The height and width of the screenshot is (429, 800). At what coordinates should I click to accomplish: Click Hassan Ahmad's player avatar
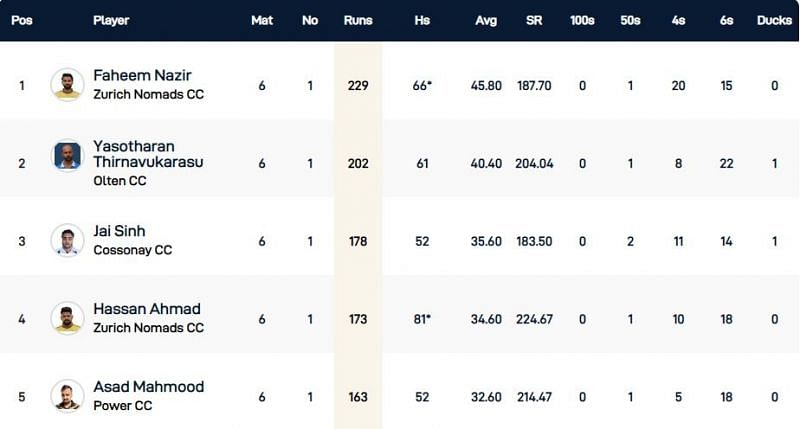click(67, 319)
